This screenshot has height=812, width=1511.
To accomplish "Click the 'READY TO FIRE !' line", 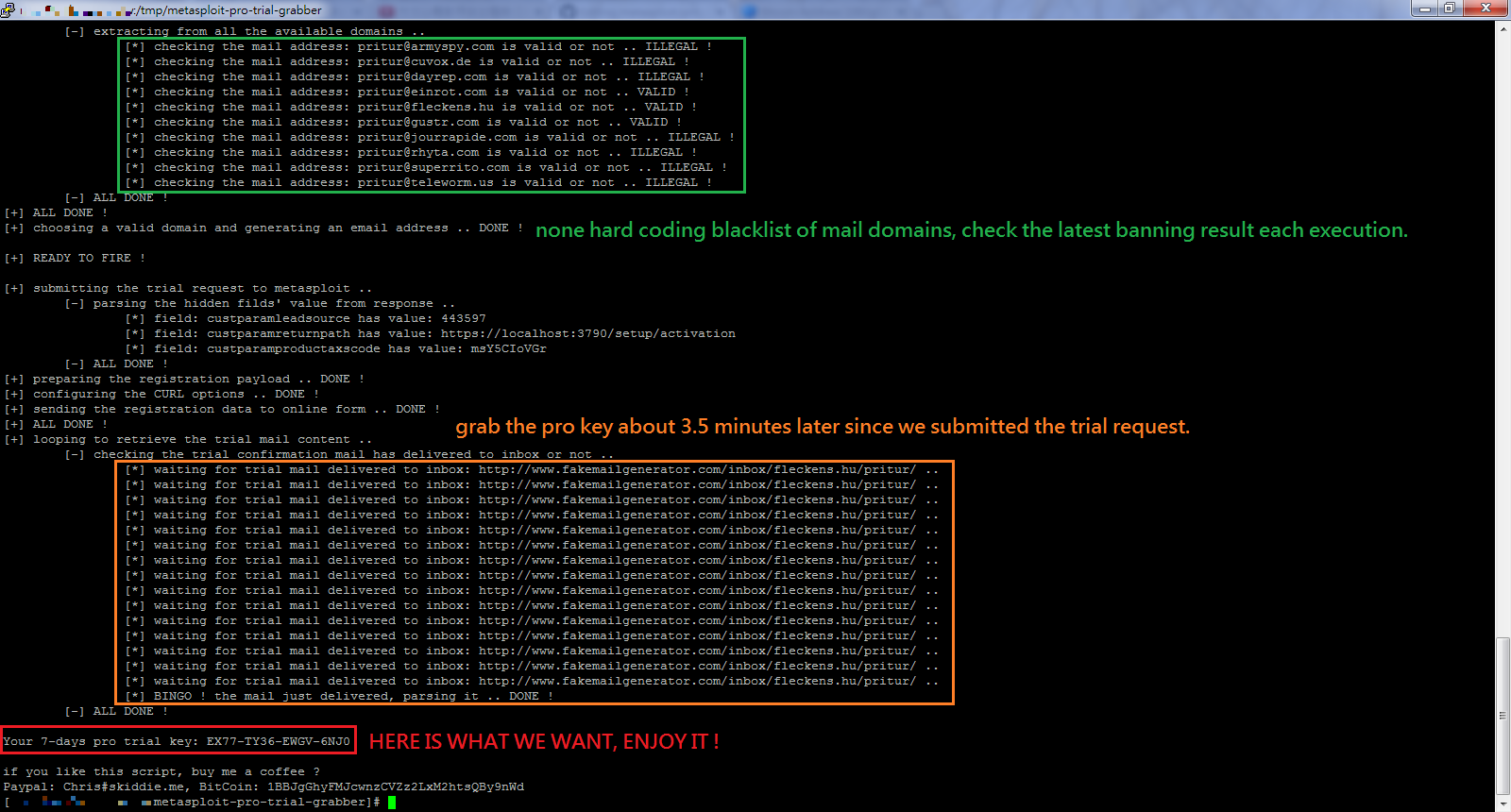I will point(76,258).
